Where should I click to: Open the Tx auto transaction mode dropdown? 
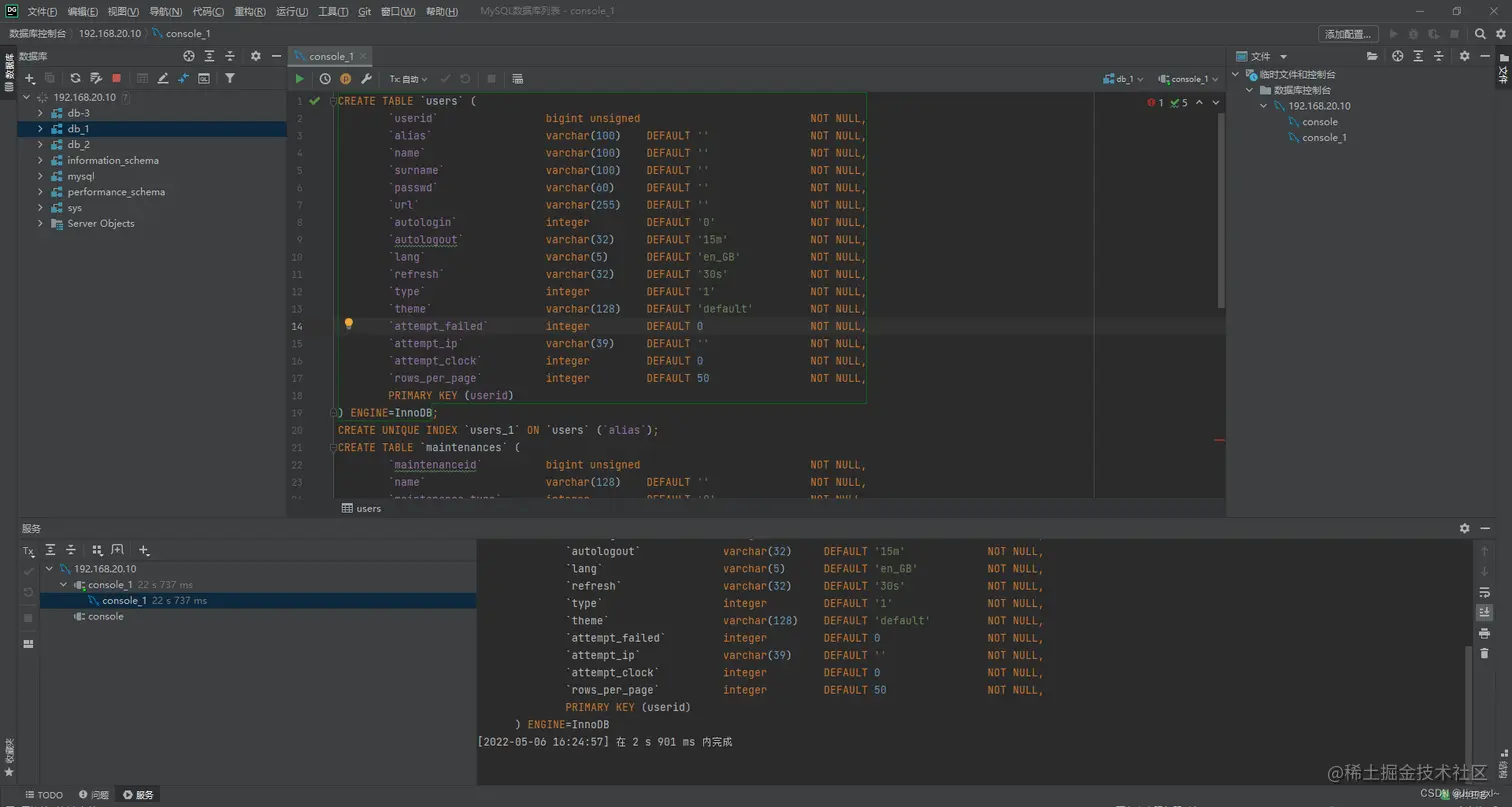(408, 79)
